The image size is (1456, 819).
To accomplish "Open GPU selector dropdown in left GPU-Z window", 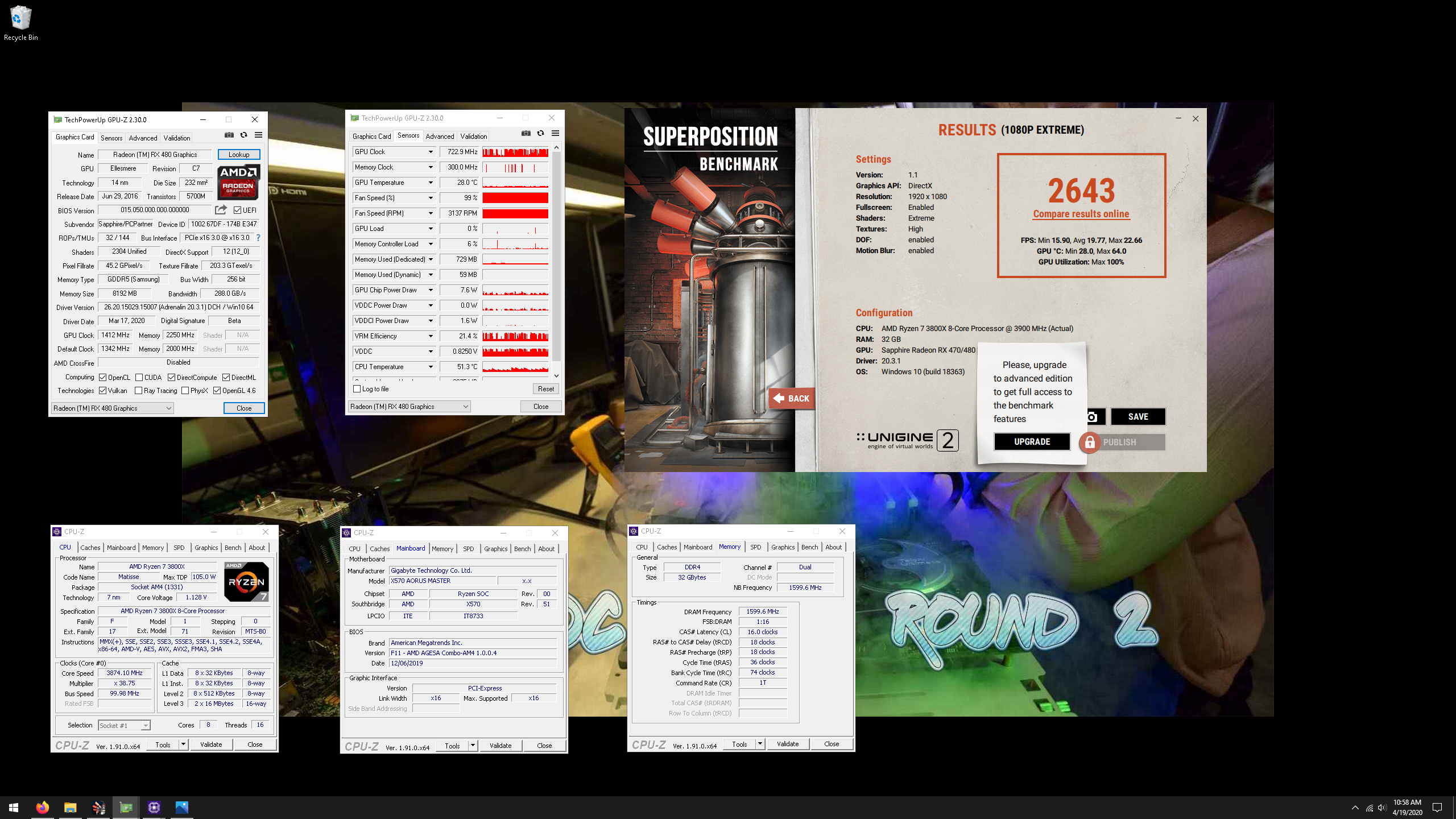I will click(112, 408).
